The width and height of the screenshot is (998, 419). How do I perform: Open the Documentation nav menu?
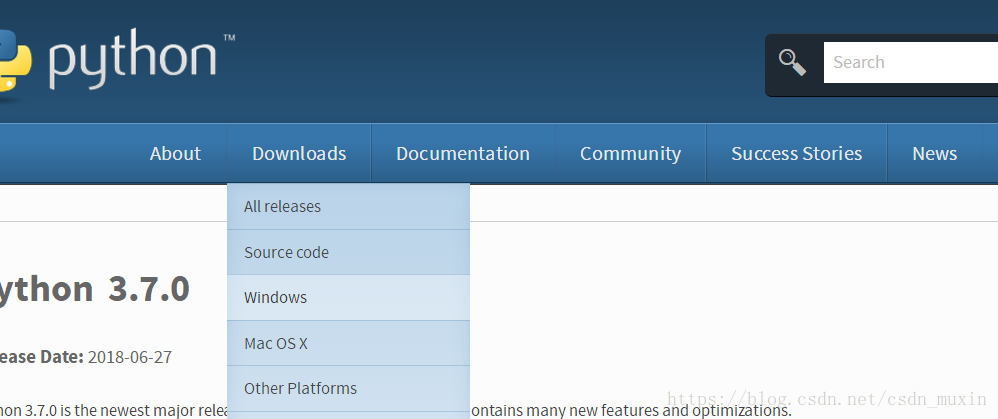[x=463, y=153]
